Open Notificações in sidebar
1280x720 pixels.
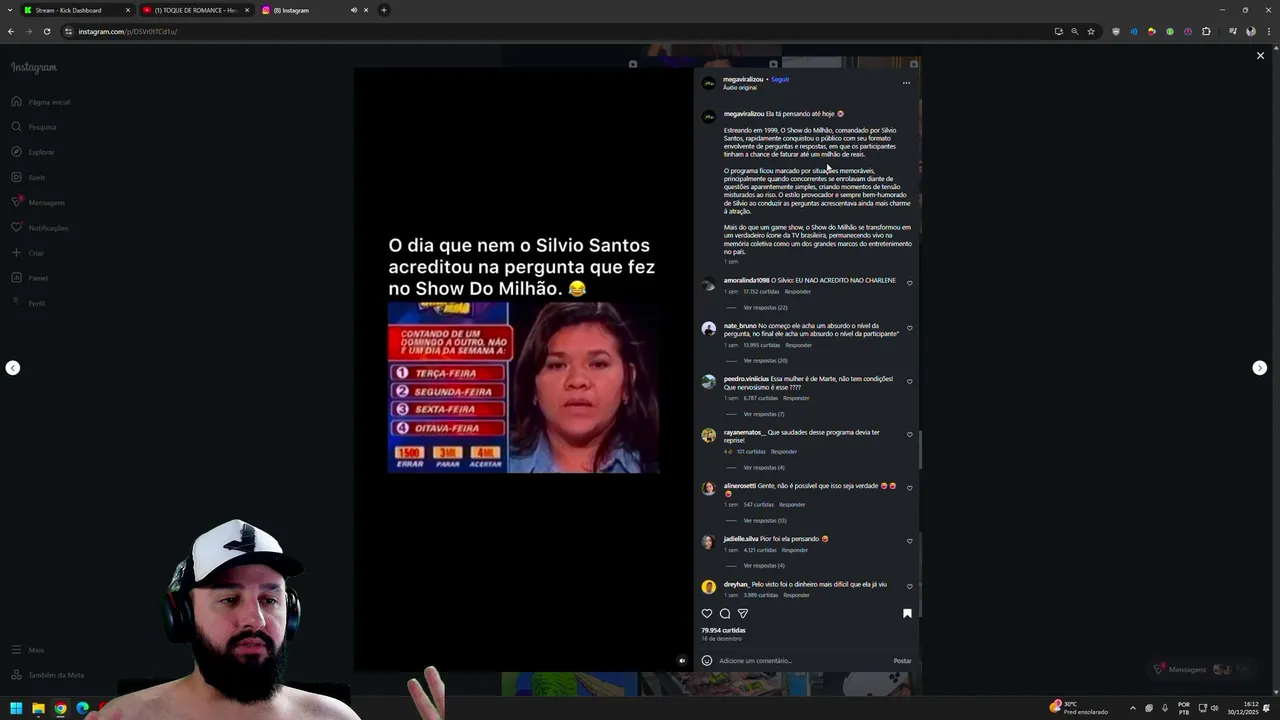(40, 228)
